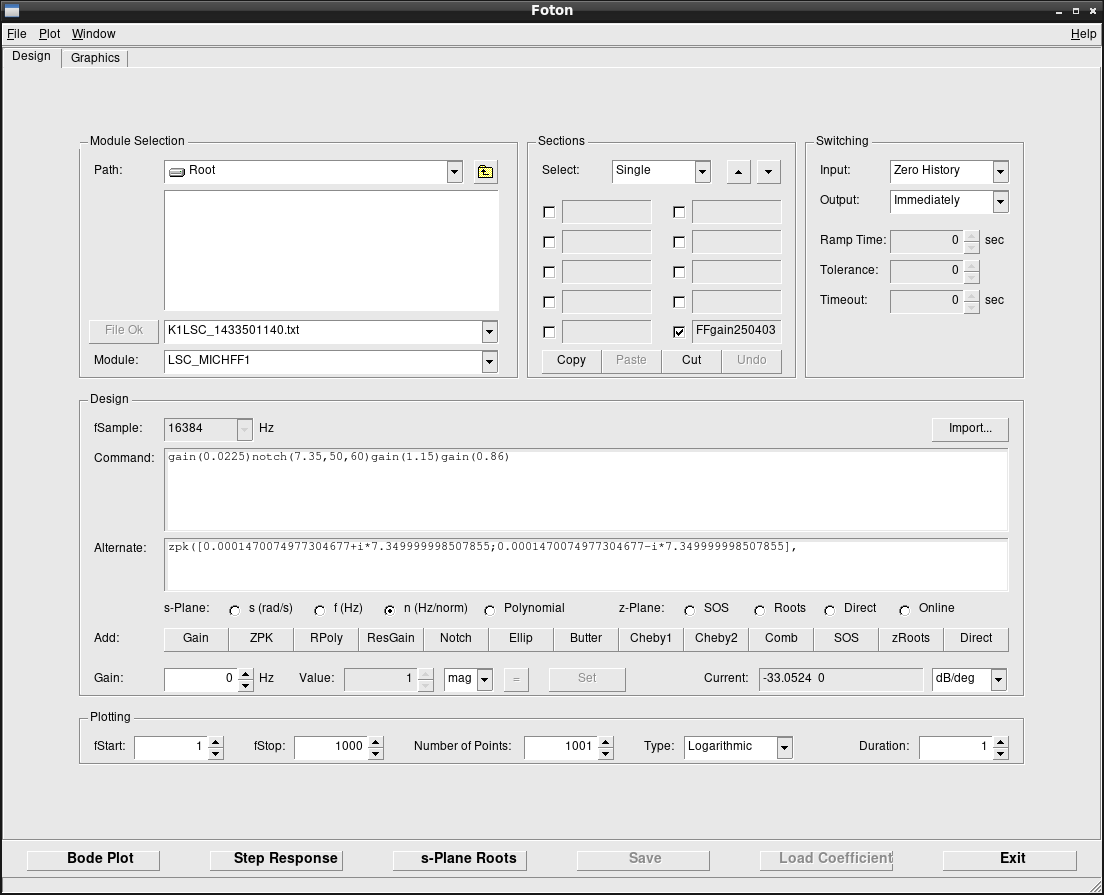Image resolution: width=1104 pixels, height=895 pixels.
Task: Increase Gain frequency stepper
Action: pos(245,674)
